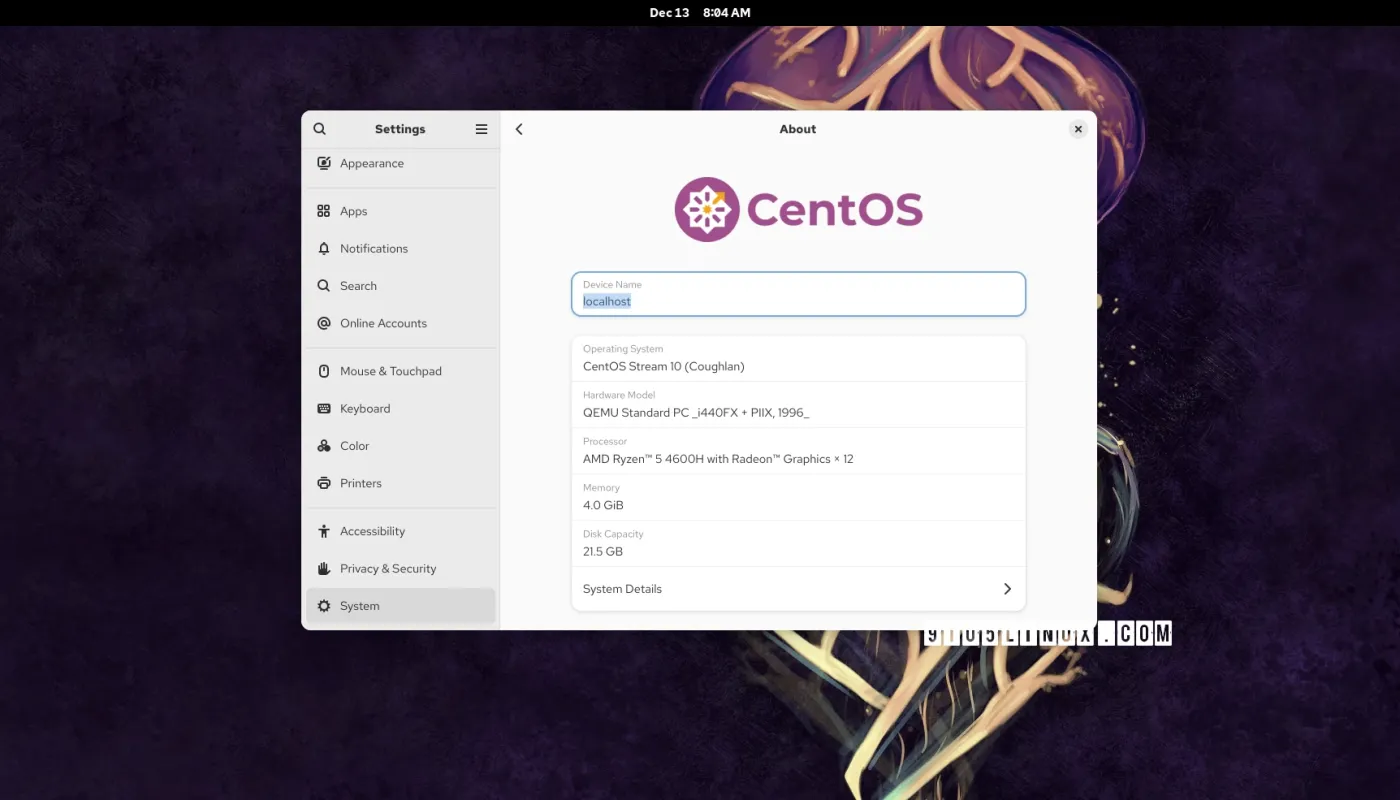Click the System gear icon
Screen dimensions: 1400x800
coord(323,606)
